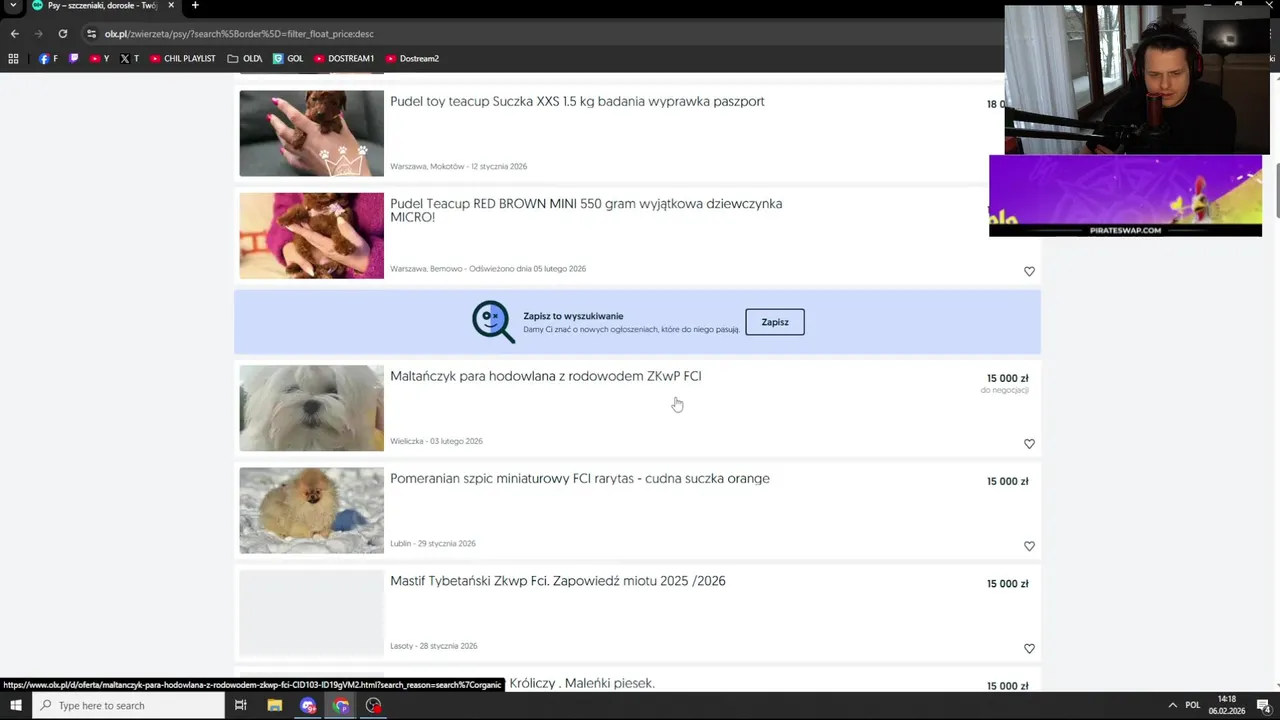Open Pudel toy teacup Suczka XXS listing
1280x720 pixels.
(577, 101)
